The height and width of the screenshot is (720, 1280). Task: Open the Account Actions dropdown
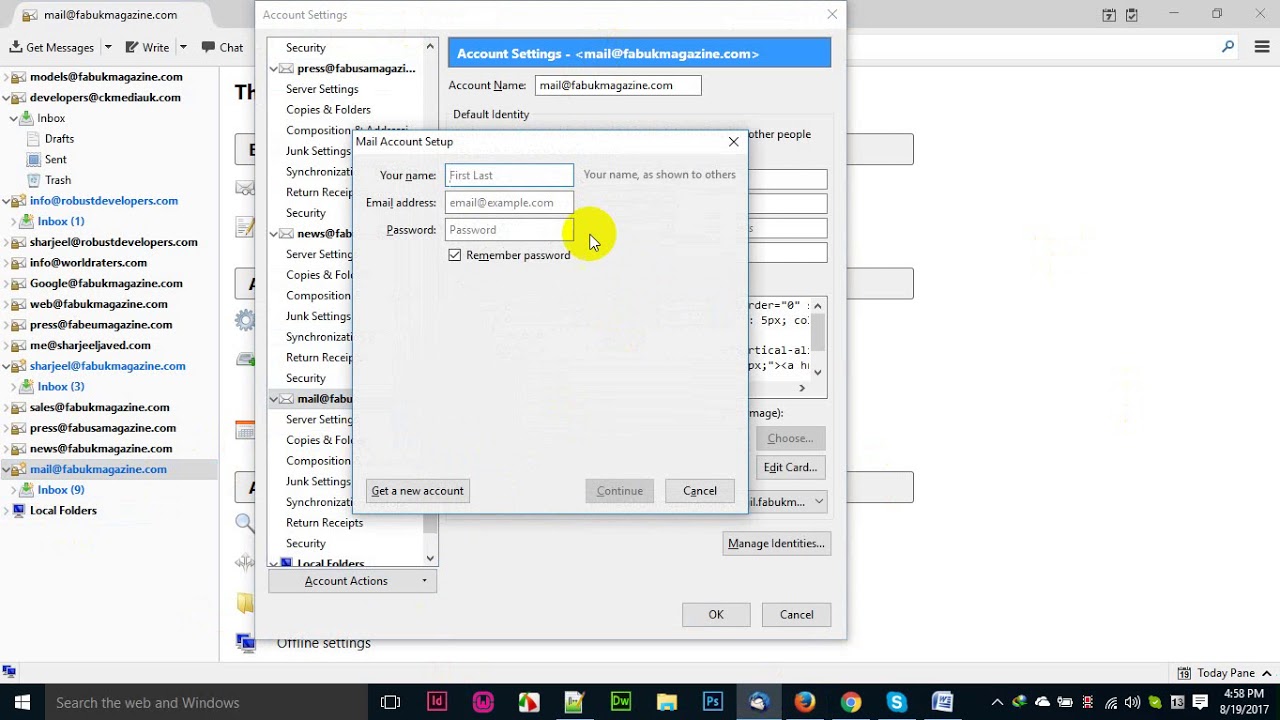(x=352, y=581)
